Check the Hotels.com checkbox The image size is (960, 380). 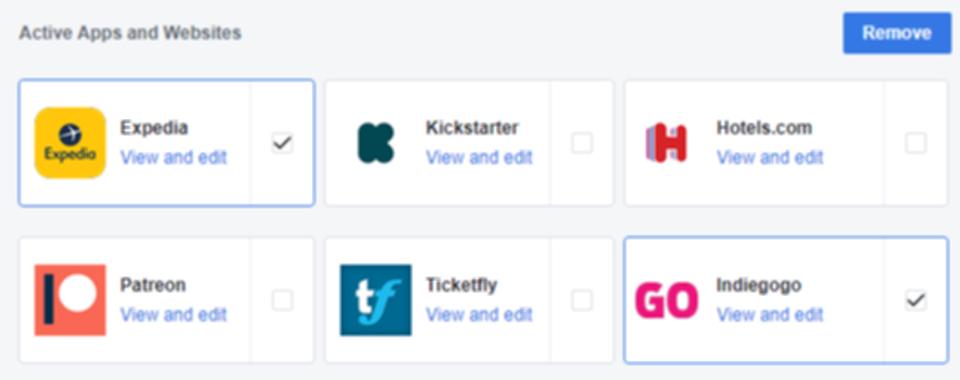916,143
